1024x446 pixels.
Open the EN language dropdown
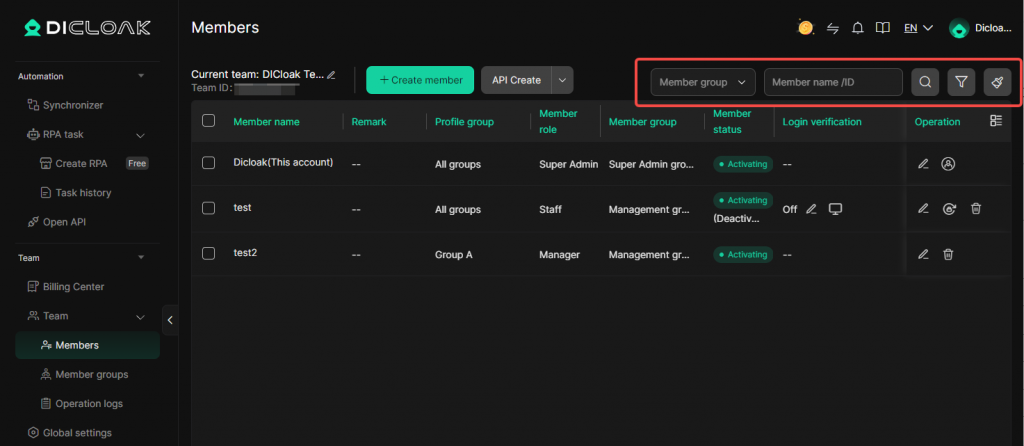coord(918,28)
